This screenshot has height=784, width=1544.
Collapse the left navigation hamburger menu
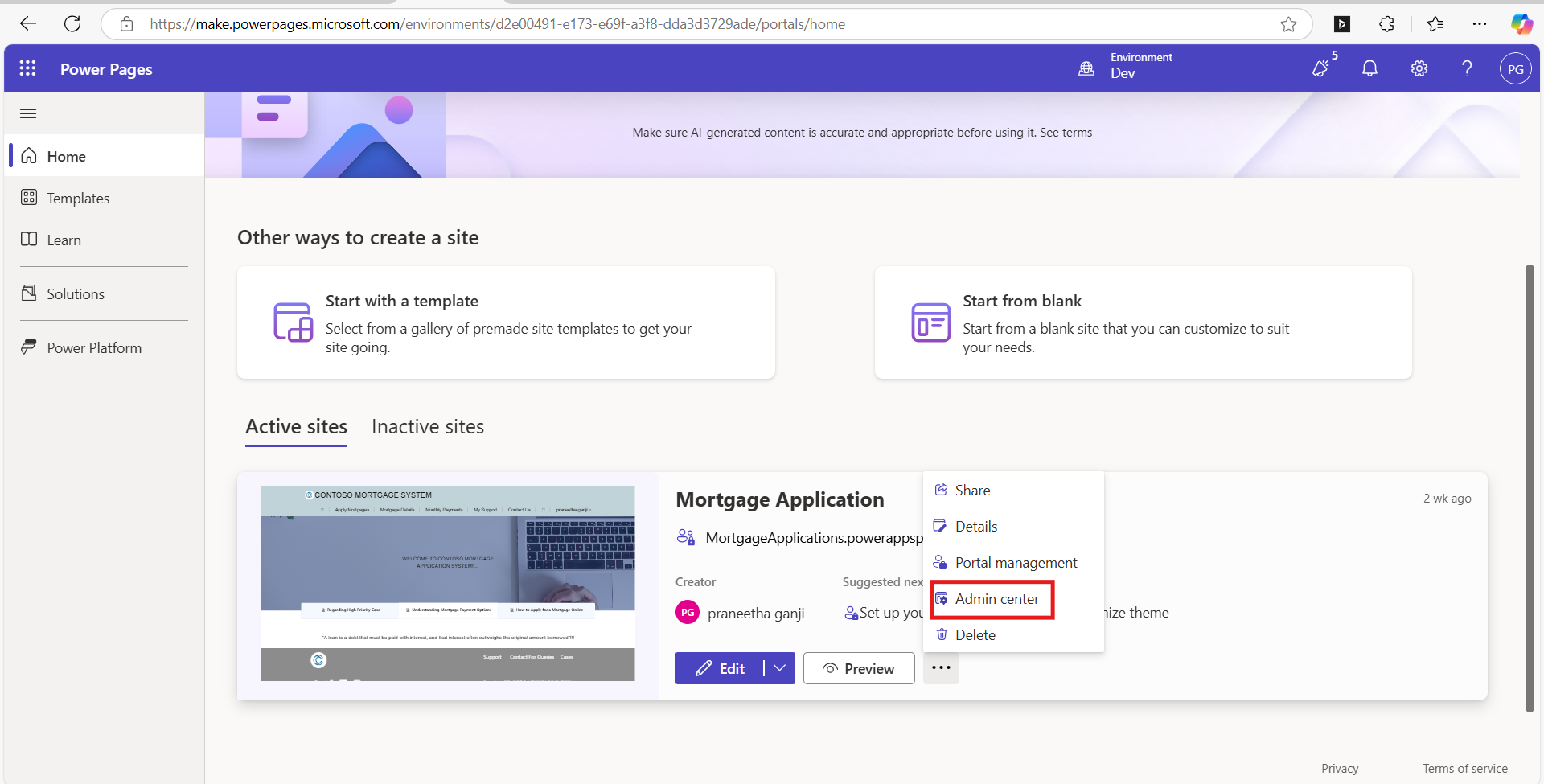[28, 113]
